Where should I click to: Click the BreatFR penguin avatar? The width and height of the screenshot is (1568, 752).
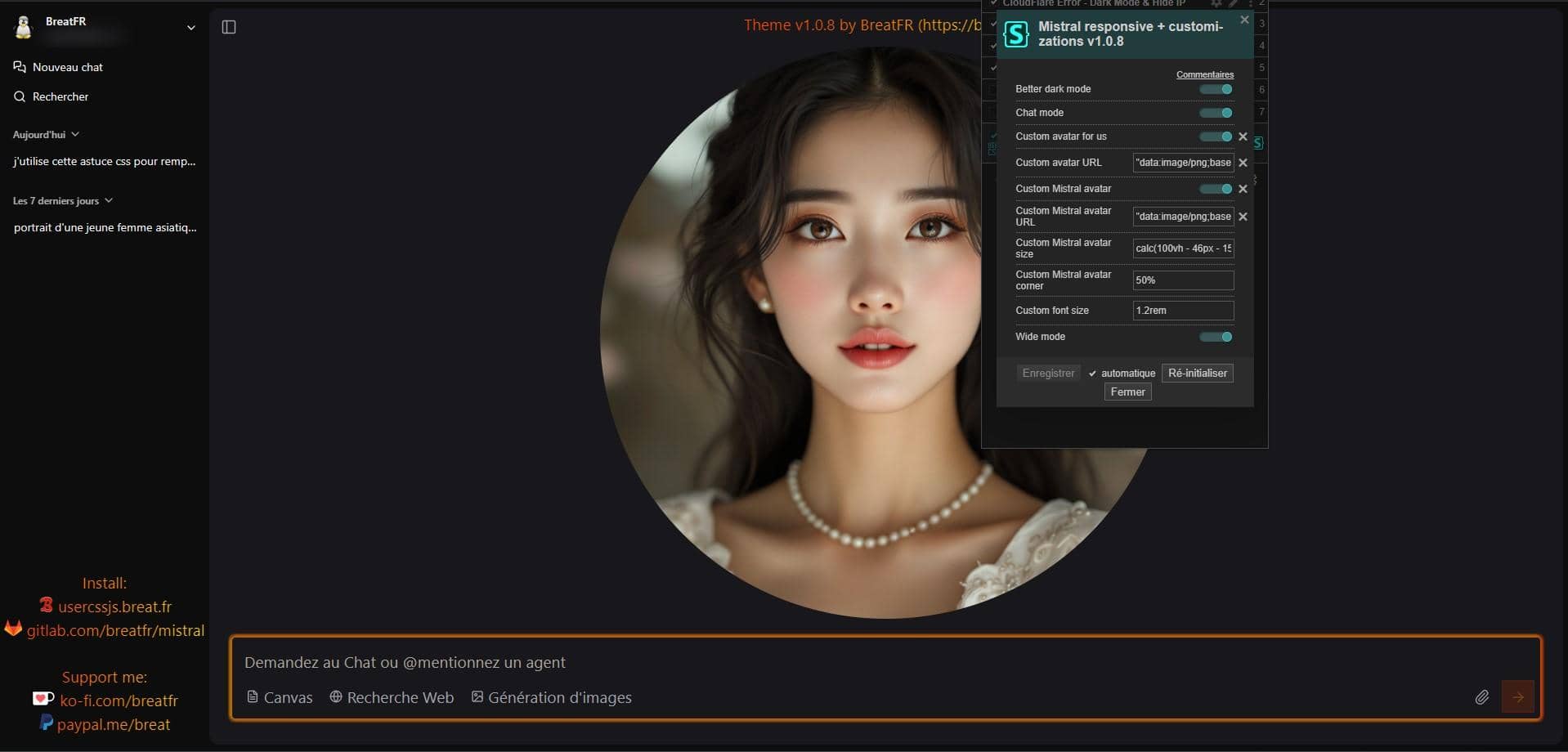tap(24, 27)
